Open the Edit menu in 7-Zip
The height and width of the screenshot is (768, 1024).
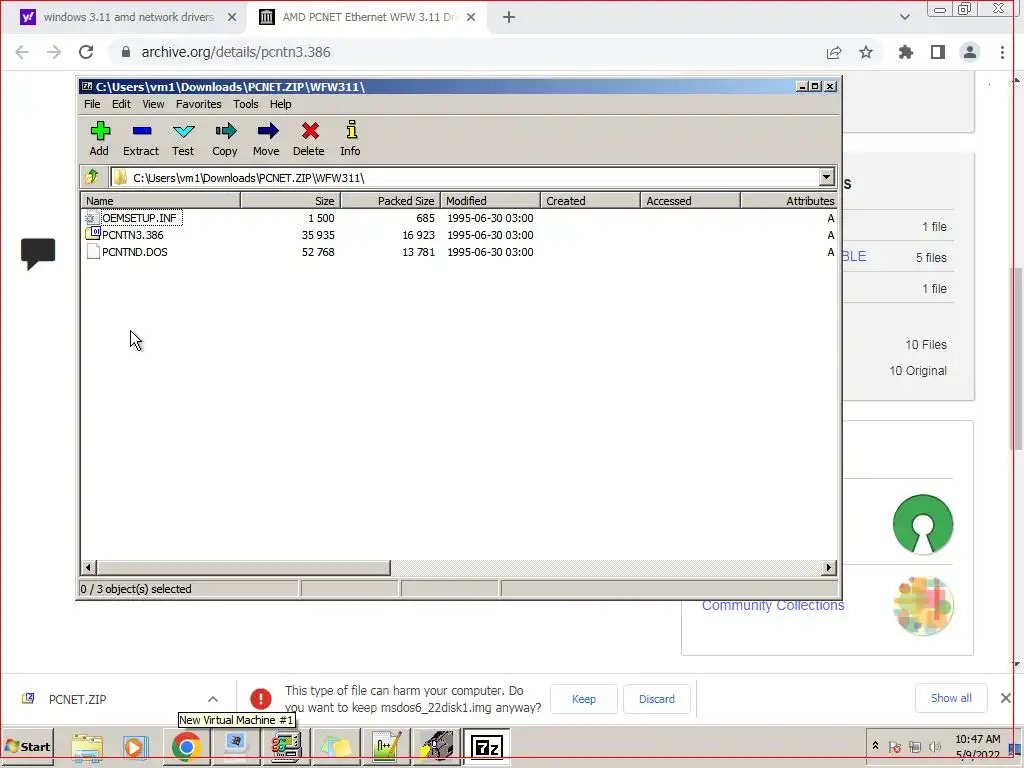121,104
